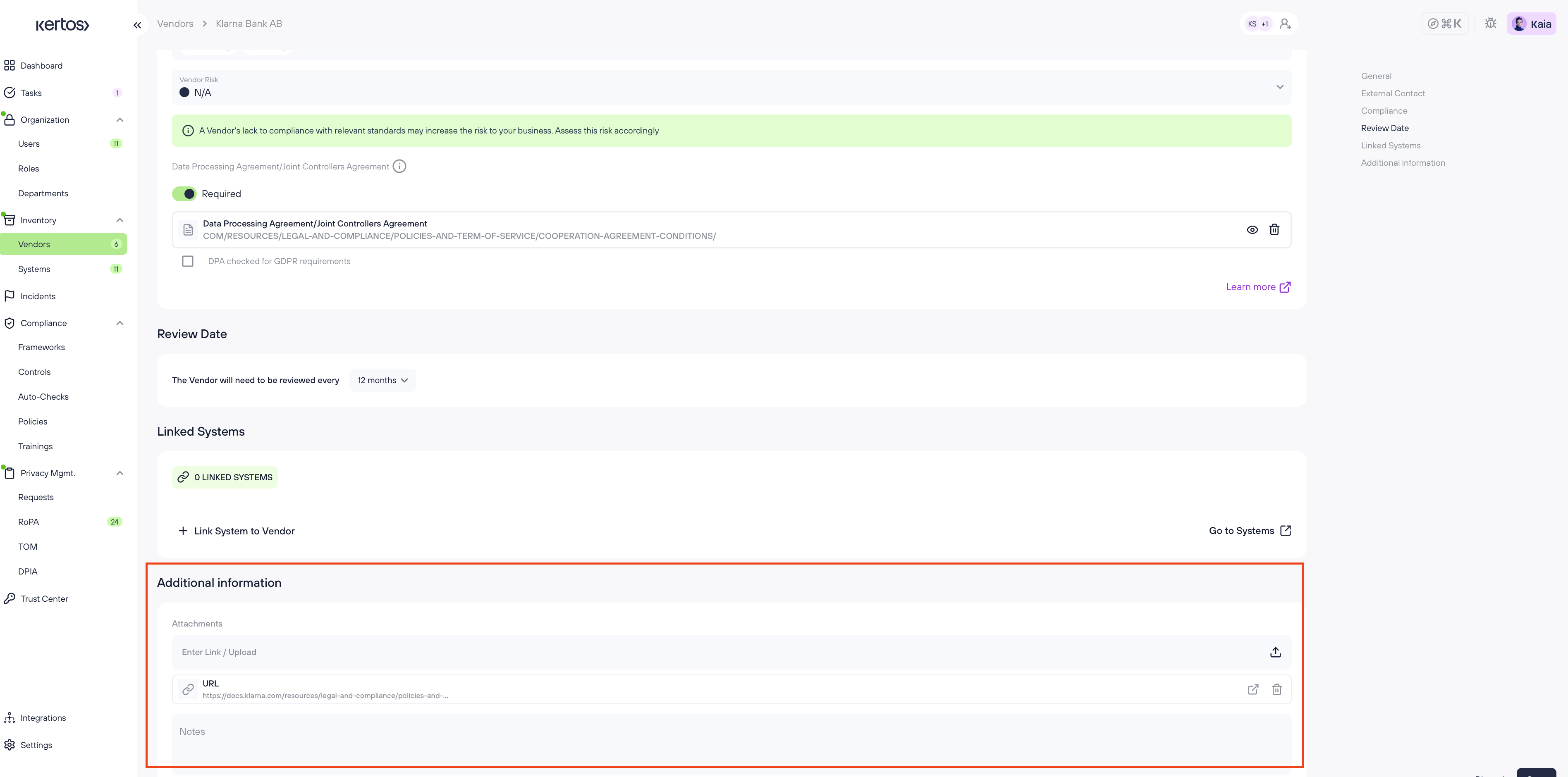Open Integrations from the sidebar
The height and width of the screenshot is (777, 1568).
[x=43, y=718]
